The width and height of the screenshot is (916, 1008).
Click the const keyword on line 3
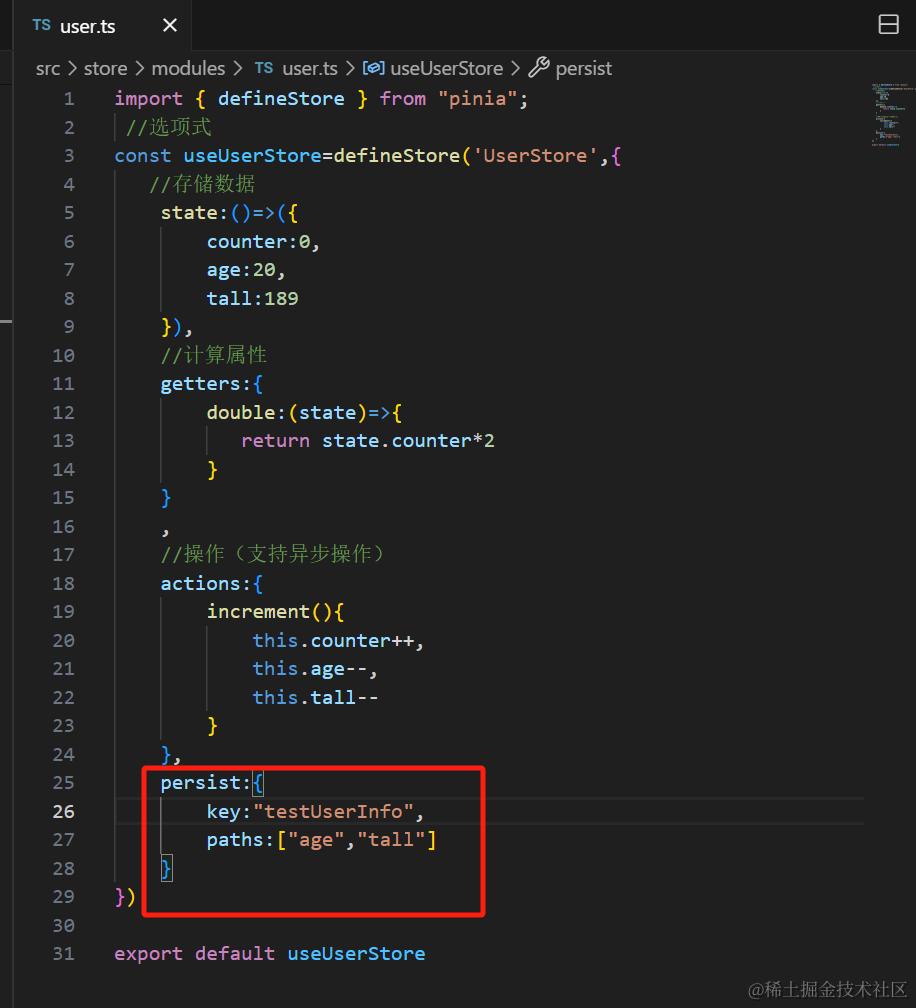[143, 156]
